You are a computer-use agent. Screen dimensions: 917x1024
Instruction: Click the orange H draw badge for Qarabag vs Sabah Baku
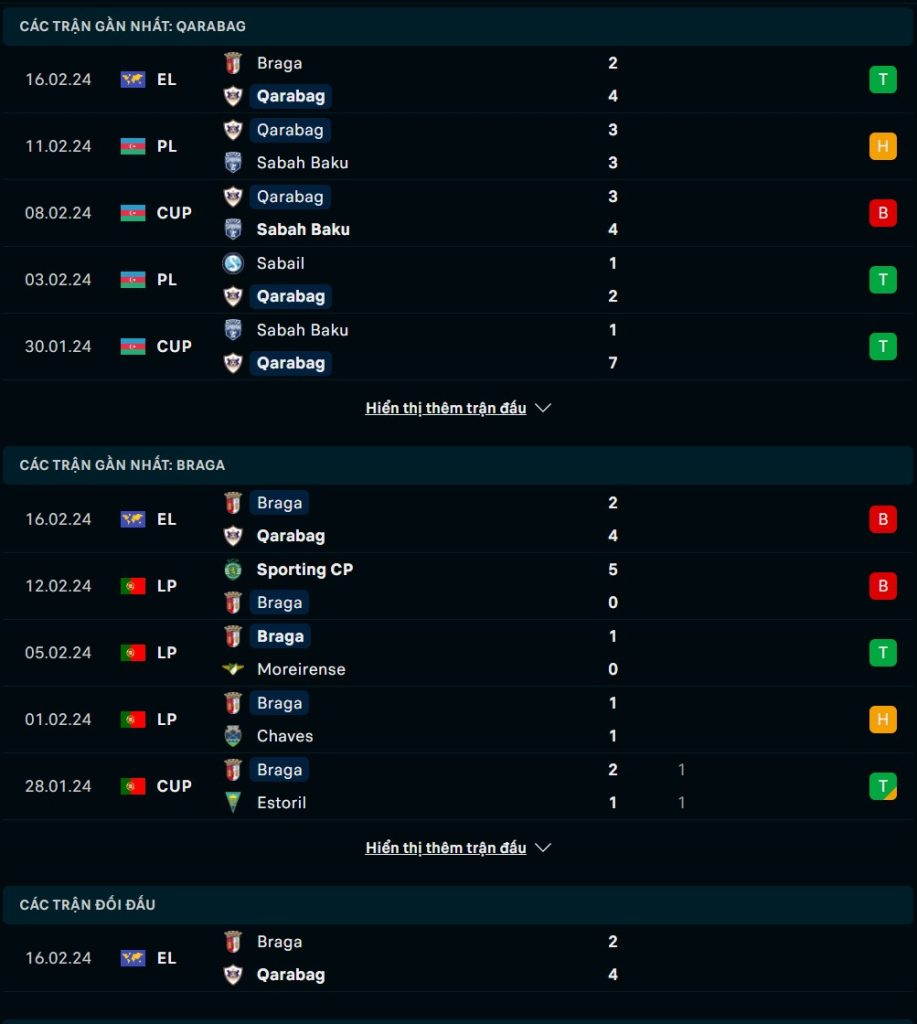coord(882,146)
